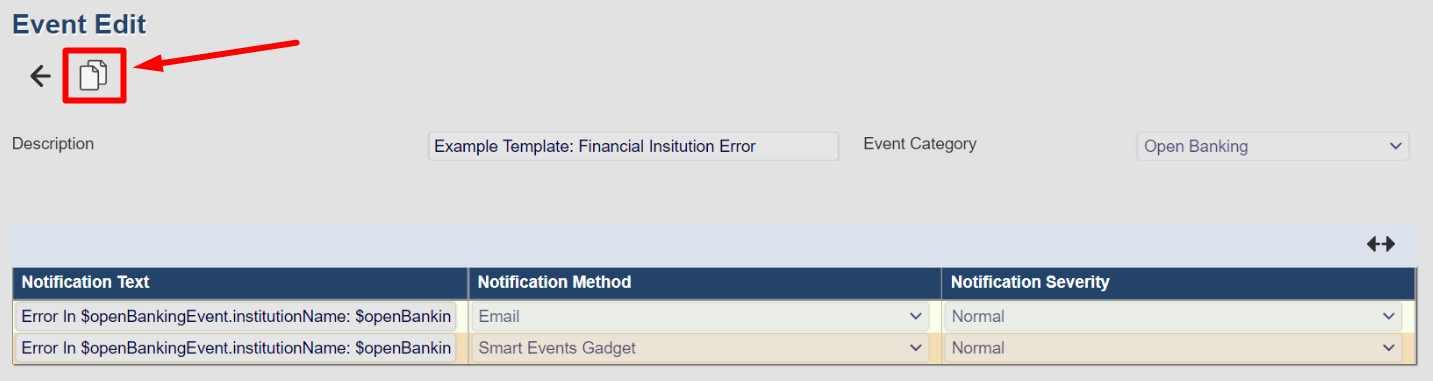The image size is (1433, 381).
Task: Go back using the left arrow icon
Action: tap(40, 76)
